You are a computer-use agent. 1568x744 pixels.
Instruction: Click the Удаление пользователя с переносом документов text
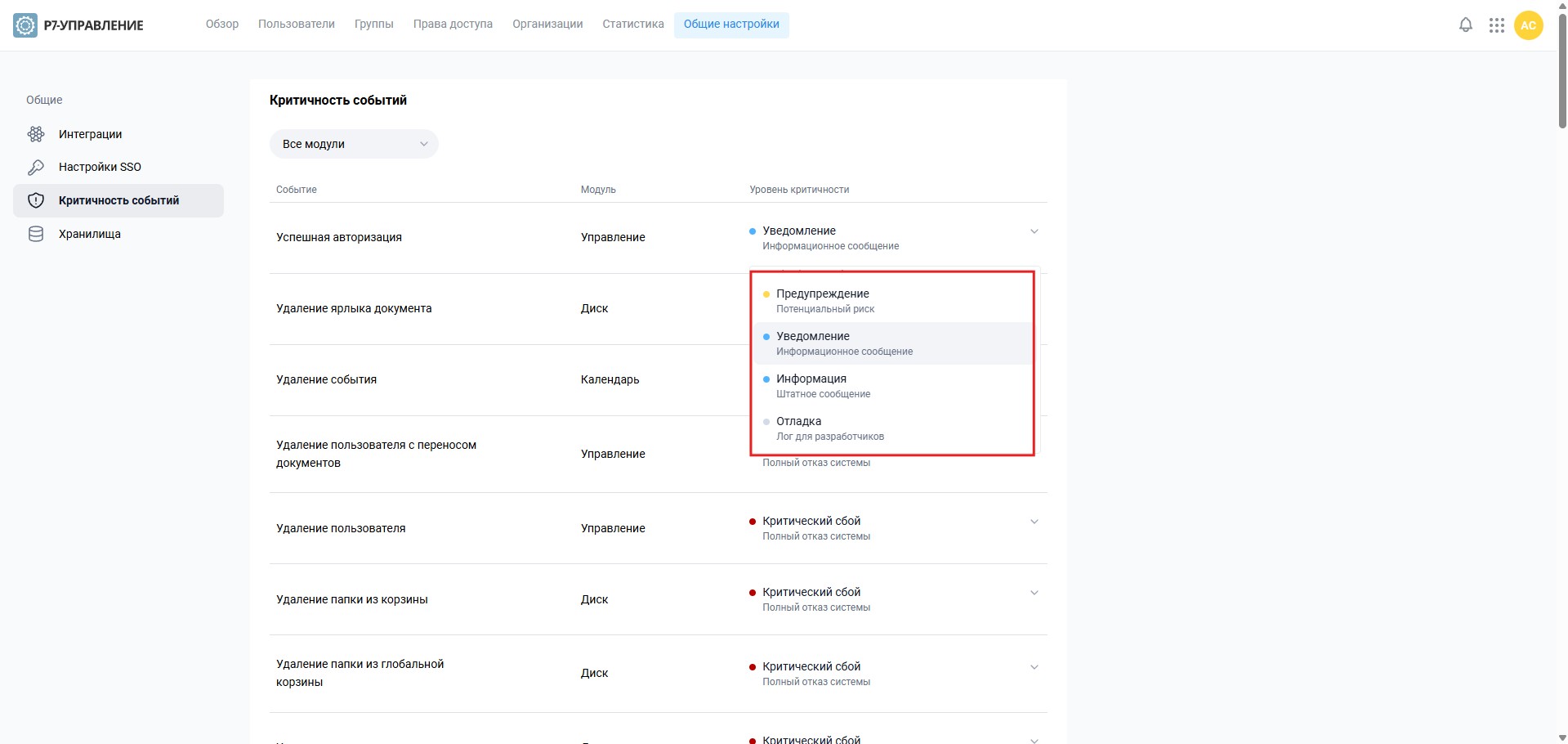[x=377, y=454]
